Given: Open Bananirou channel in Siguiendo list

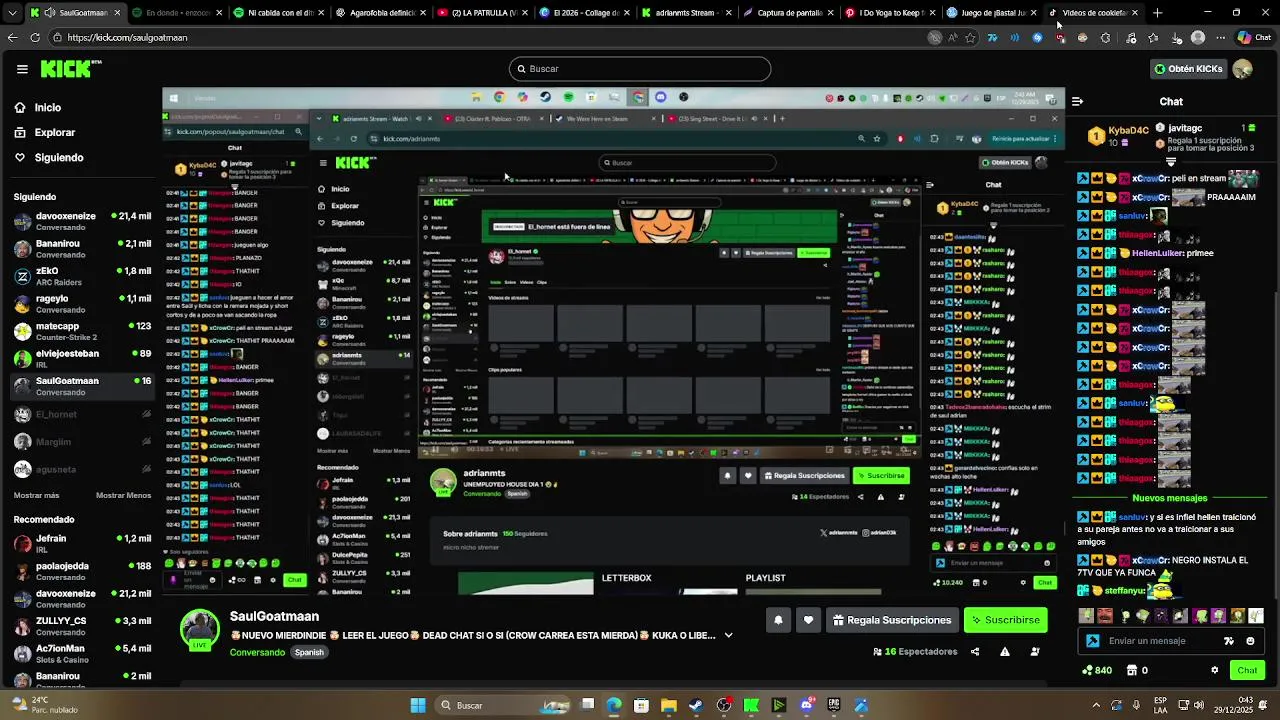Looking at the screenshot, I should (82, 248).
